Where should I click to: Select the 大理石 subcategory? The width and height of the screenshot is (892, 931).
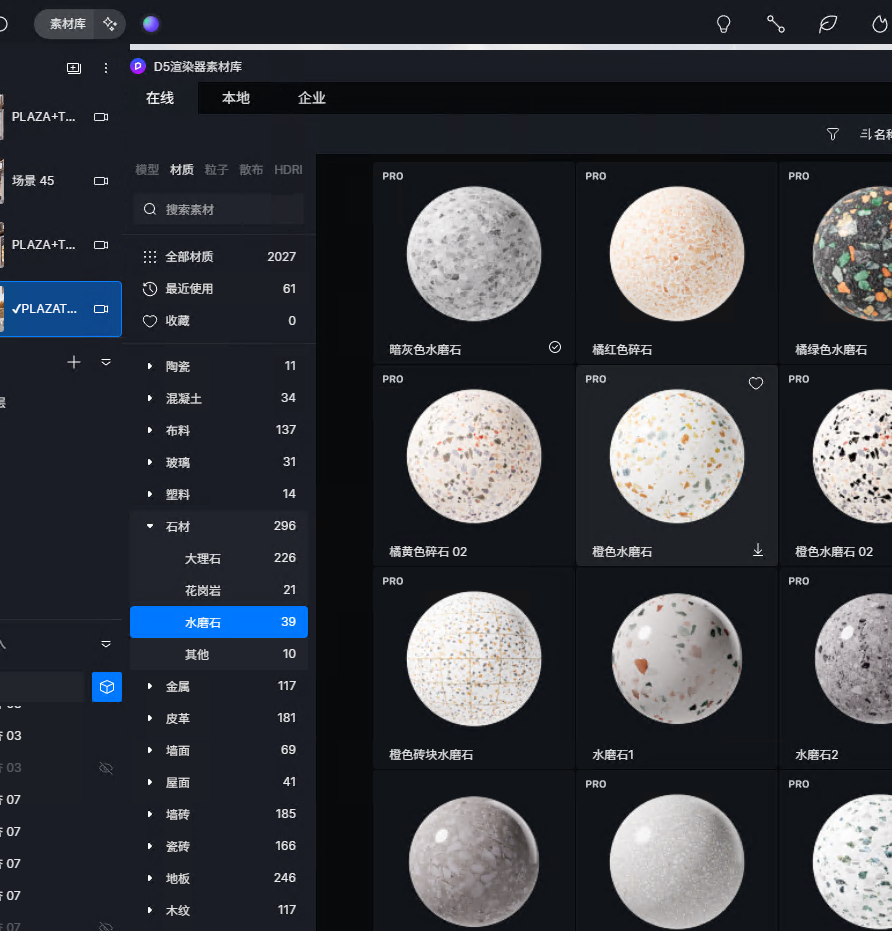pyautogui.click(x=219, y=558)
